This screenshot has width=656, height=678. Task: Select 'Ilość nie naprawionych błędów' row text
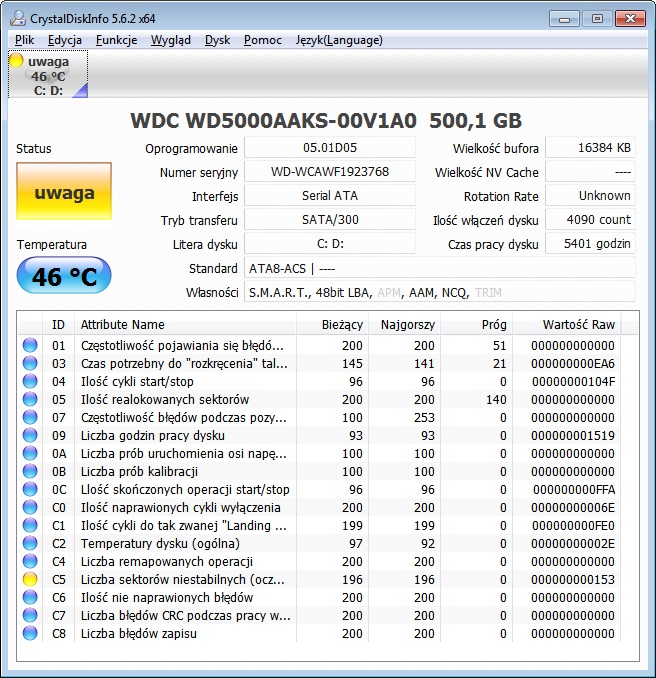pyautogui.click(x=167, y=597)
